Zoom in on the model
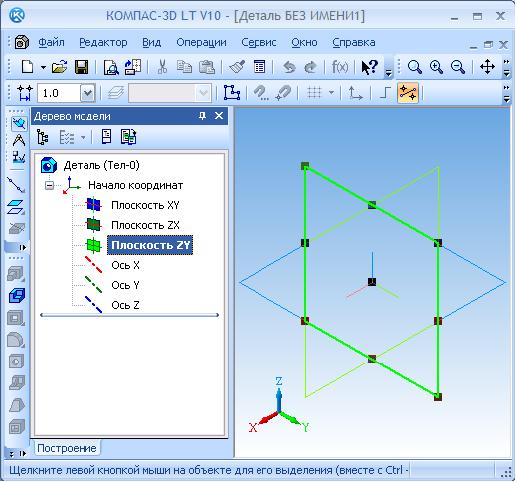This screenshot has width=516, height=482. click(x=436, y=67)
